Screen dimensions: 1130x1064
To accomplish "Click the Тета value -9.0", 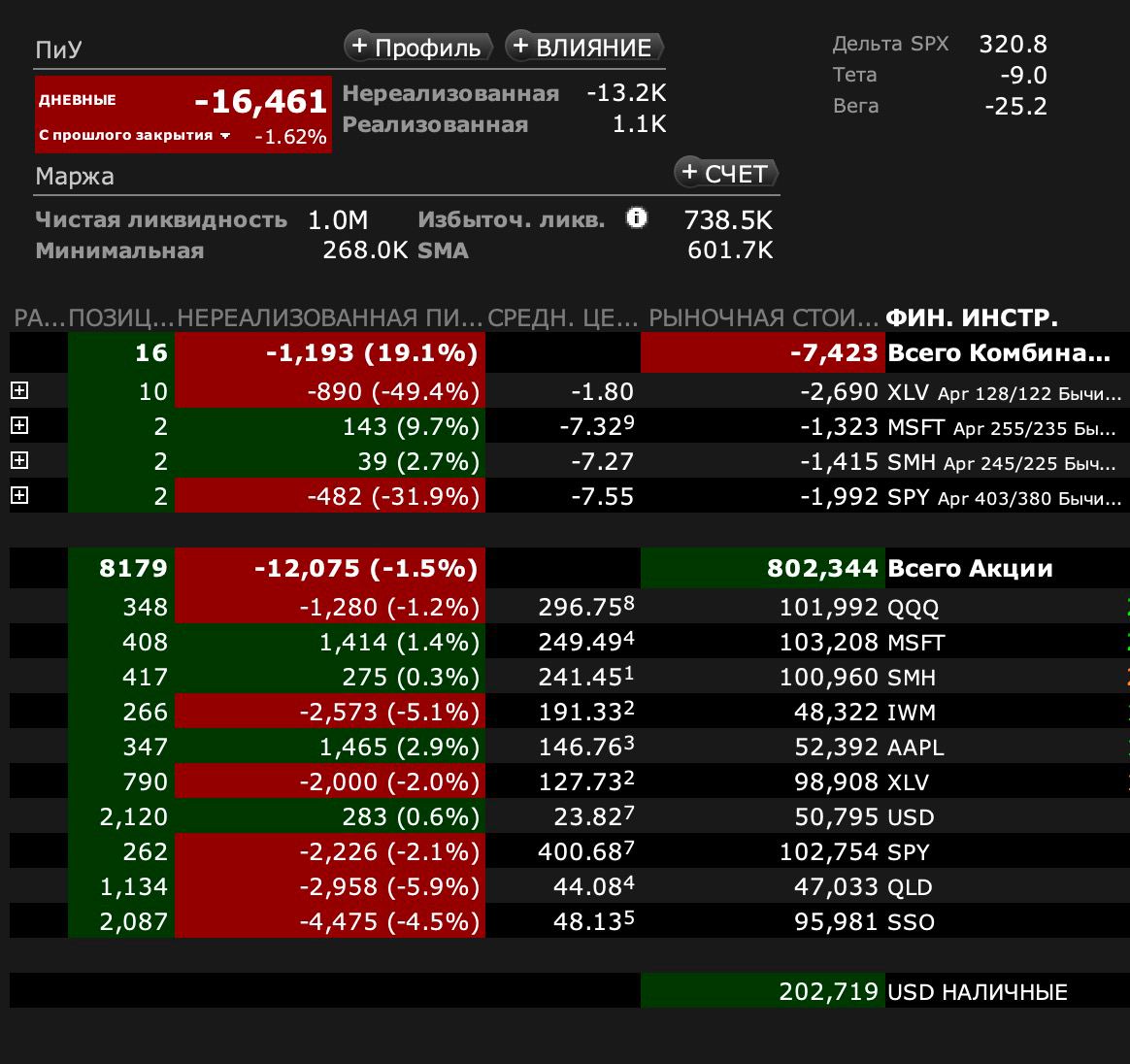I will click(x=1023, y=75).
